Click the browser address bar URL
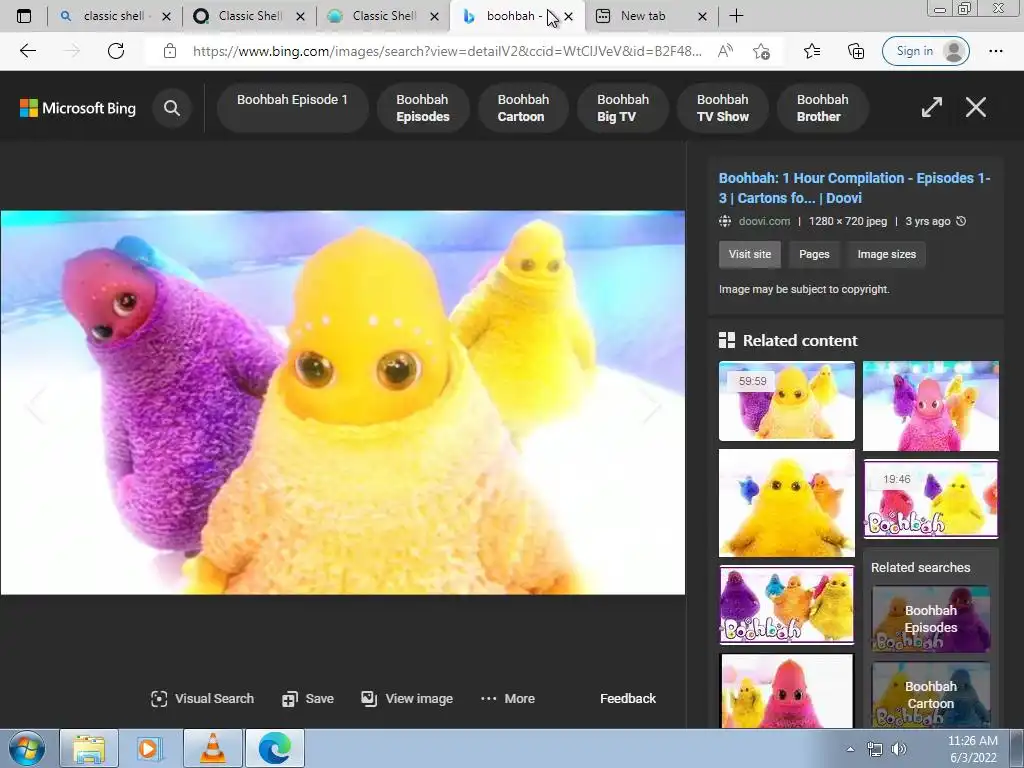This screenshot has height=768, width=1024. pyautogui.click(x=447, y=51)
